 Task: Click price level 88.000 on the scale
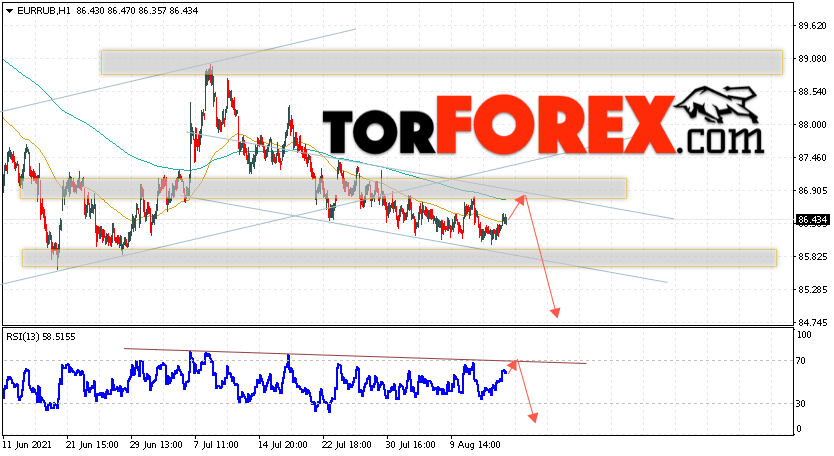click(x=812, y=125)
